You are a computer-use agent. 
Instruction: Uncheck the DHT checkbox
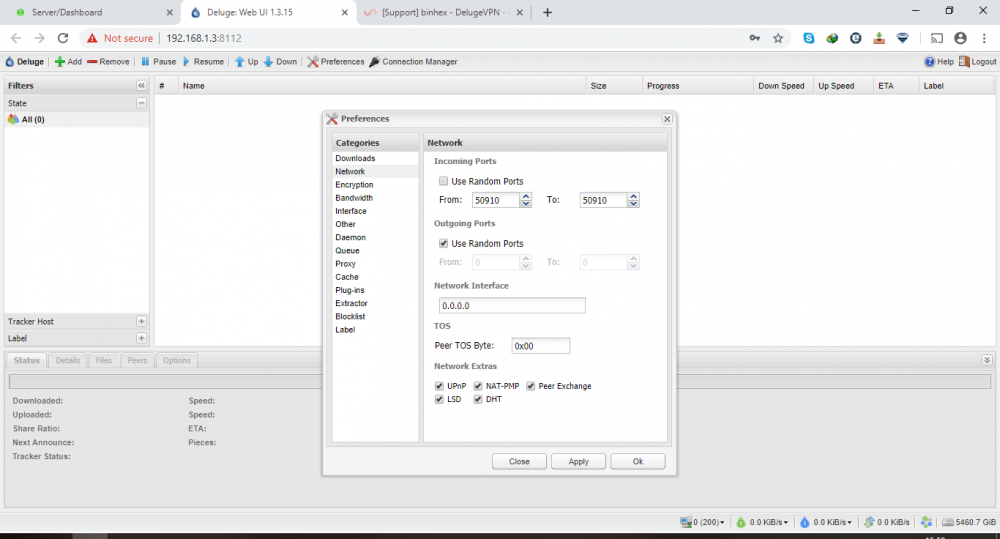point(478,399)
